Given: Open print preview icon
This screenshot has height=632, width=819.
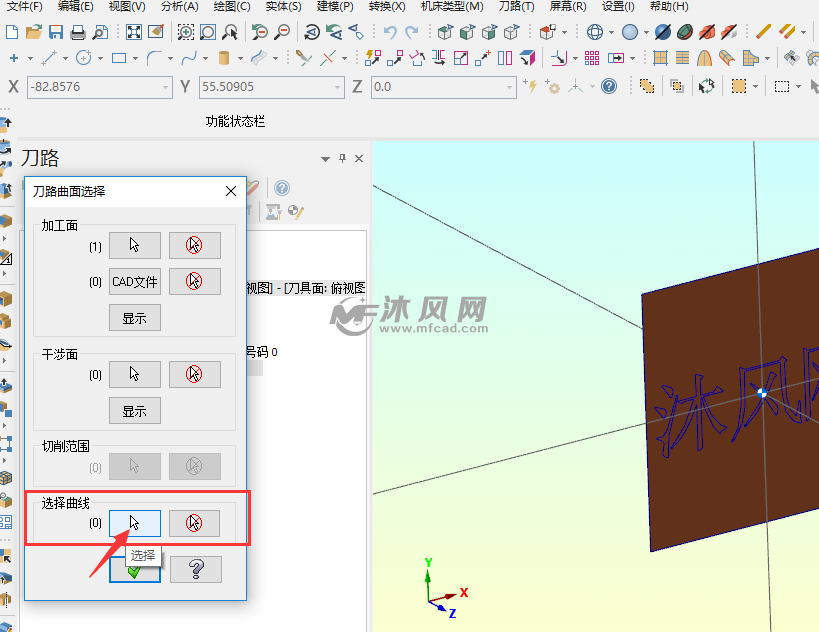Looking at the screenshot, I should click(100, 32).
